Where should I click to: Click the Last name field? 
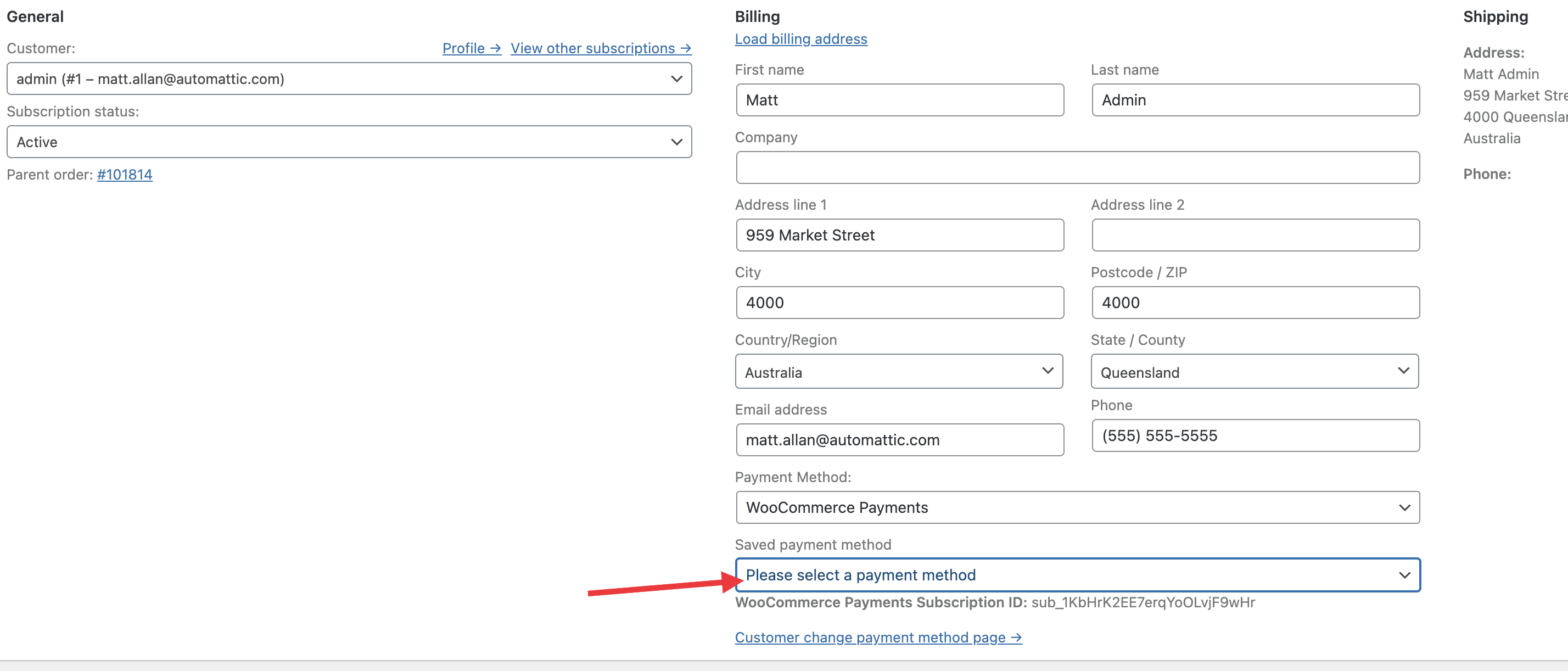[x=1255, y=100]
